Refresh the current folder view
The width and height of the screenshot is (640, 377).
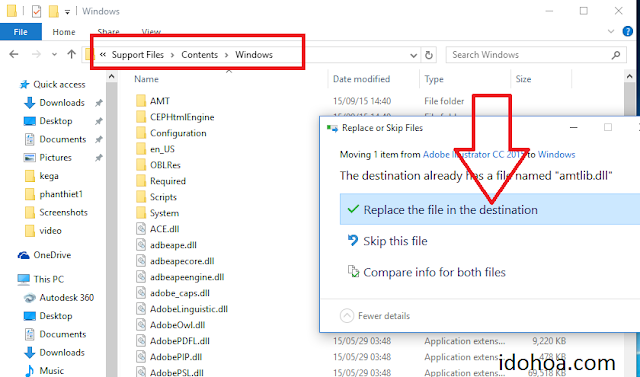coord(429,55)
